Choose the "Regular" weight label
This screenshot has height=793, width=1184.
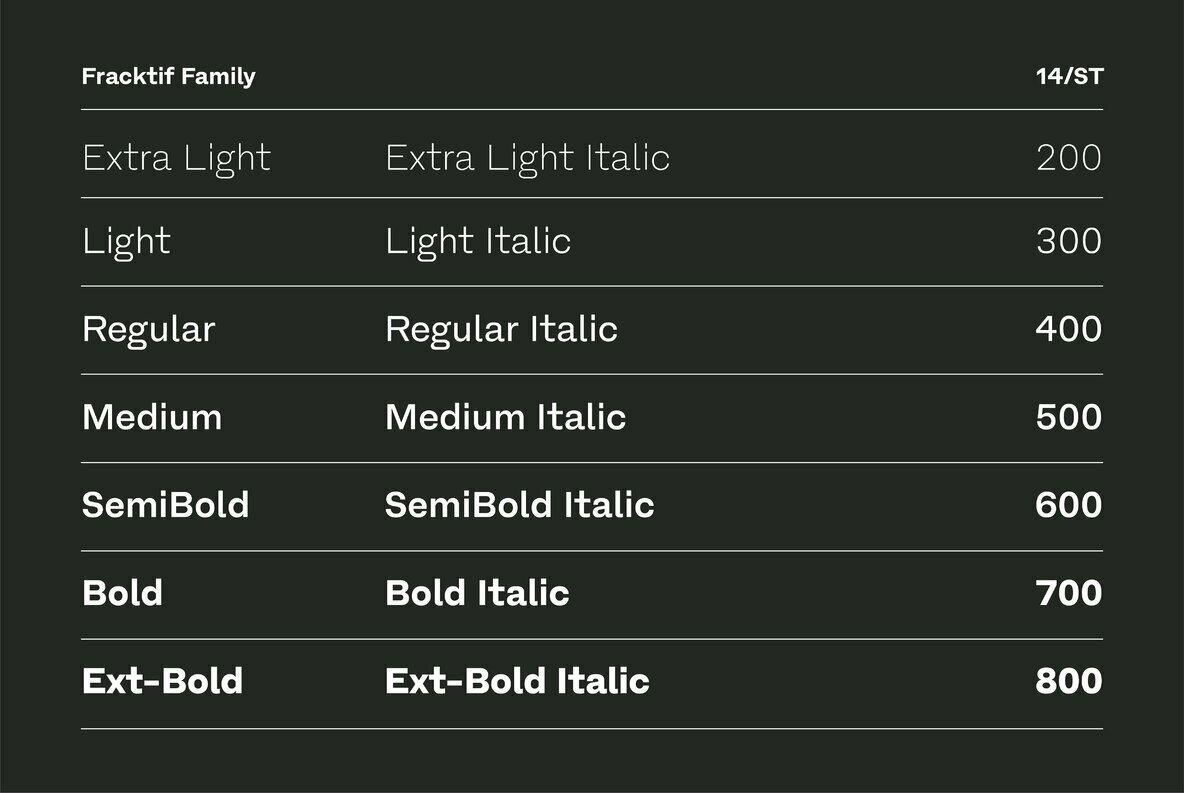(x=148, y=330)
